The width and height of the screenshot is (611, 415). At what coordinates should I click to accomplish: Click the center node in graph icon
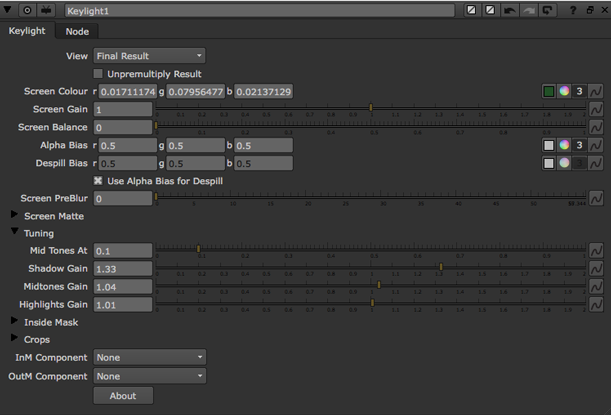tap(27, 10)
